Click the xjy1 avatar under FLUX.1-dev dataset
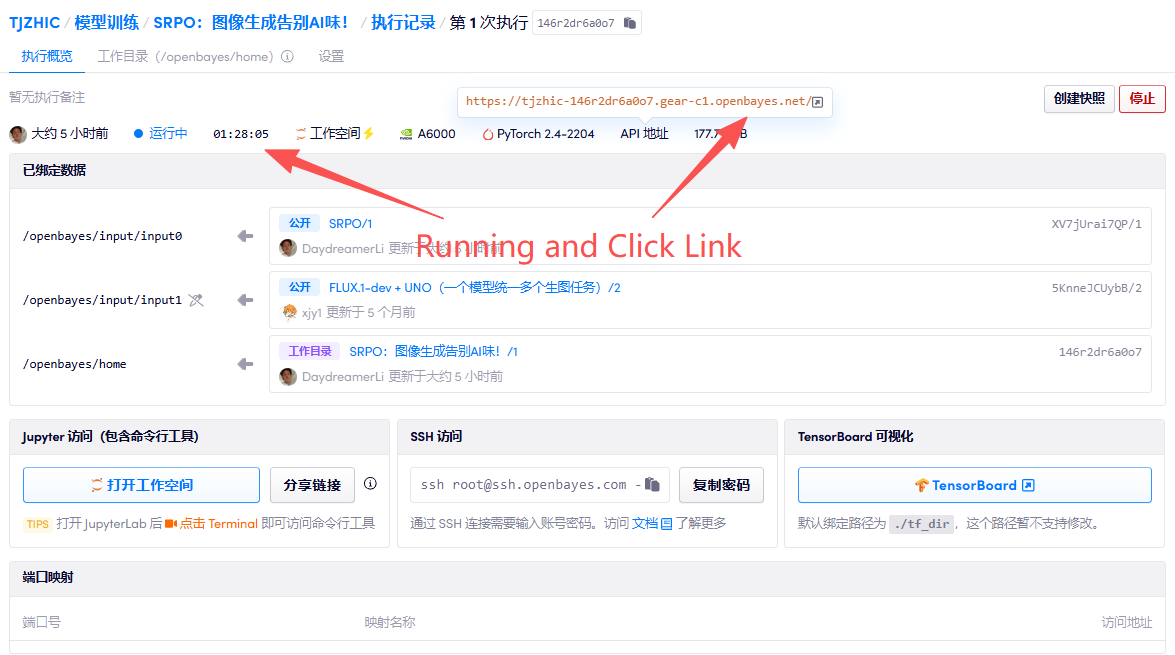The height and width of the screenshot is (655, 1175). (x=289, y=312)
